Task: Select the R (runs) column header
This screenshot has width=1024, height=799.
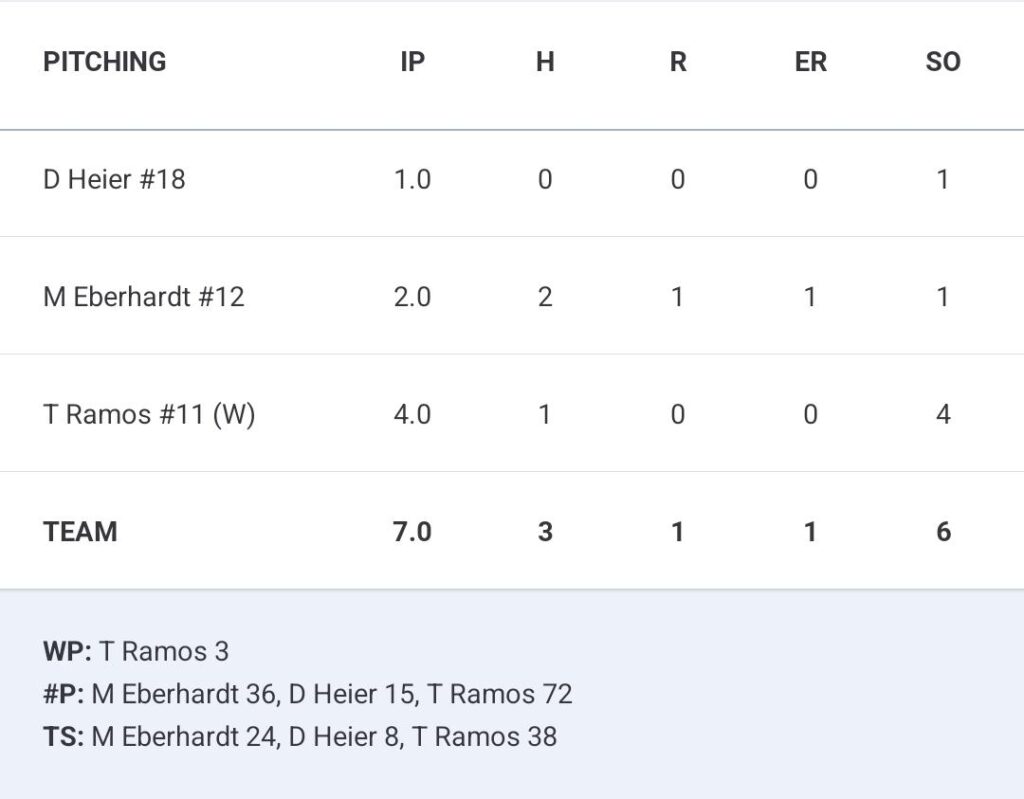Action: click(x=678, y=62)
